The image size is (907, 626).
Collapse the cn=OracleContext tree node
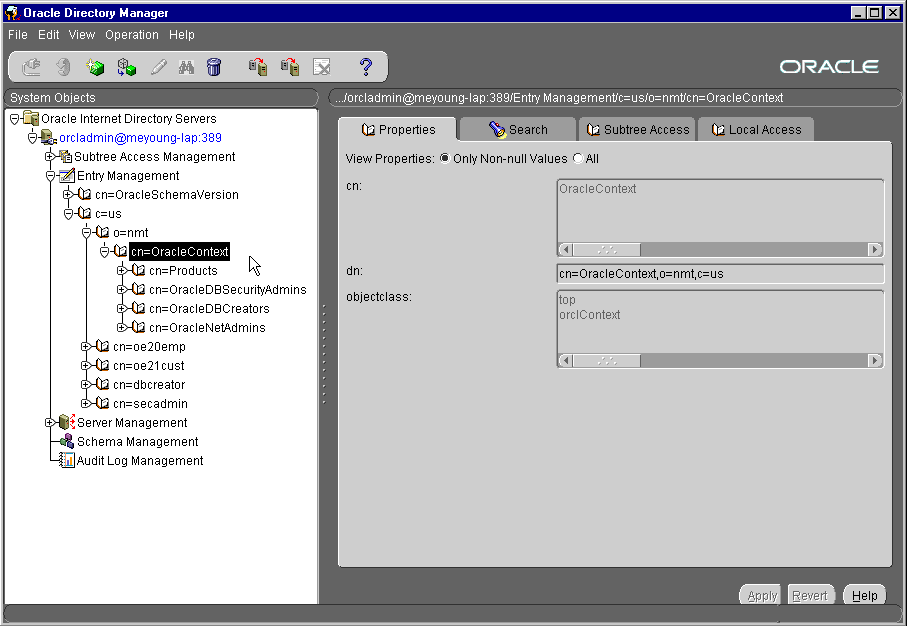pyautogui.click(x=104, y=252)
